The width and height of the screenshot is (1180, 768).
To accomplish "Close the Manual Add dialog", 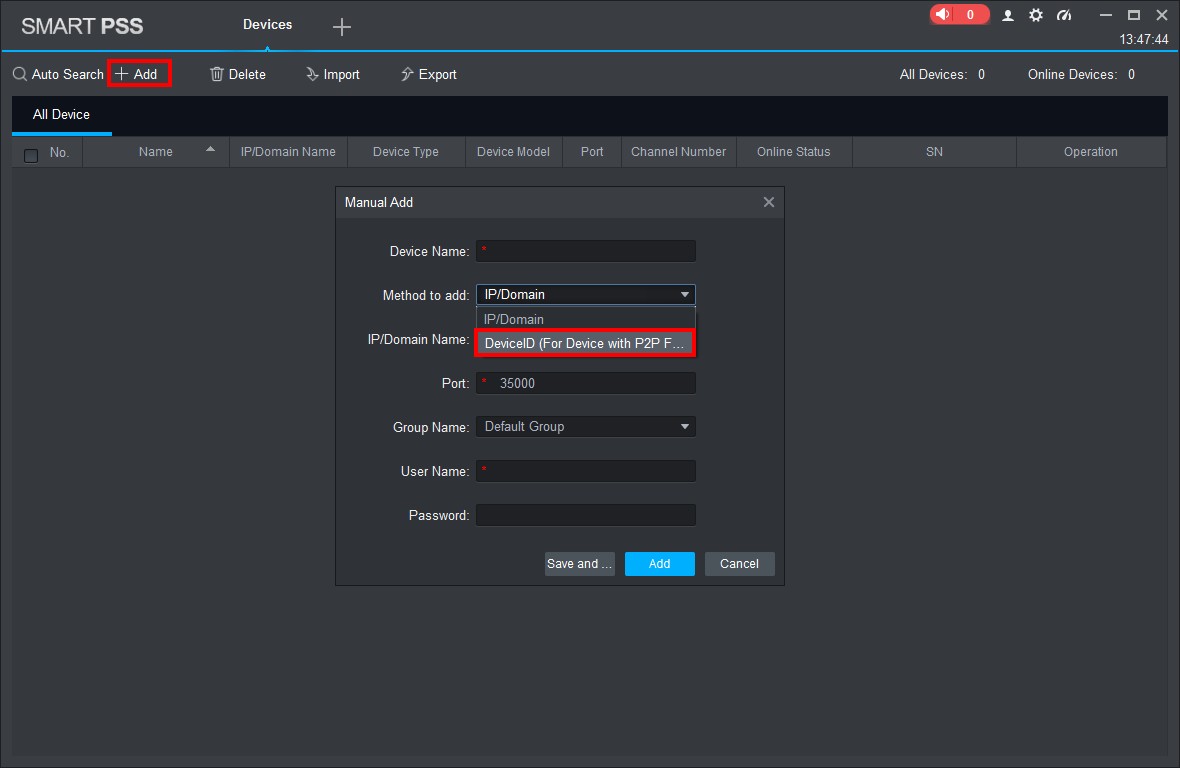I will [768, 202].
